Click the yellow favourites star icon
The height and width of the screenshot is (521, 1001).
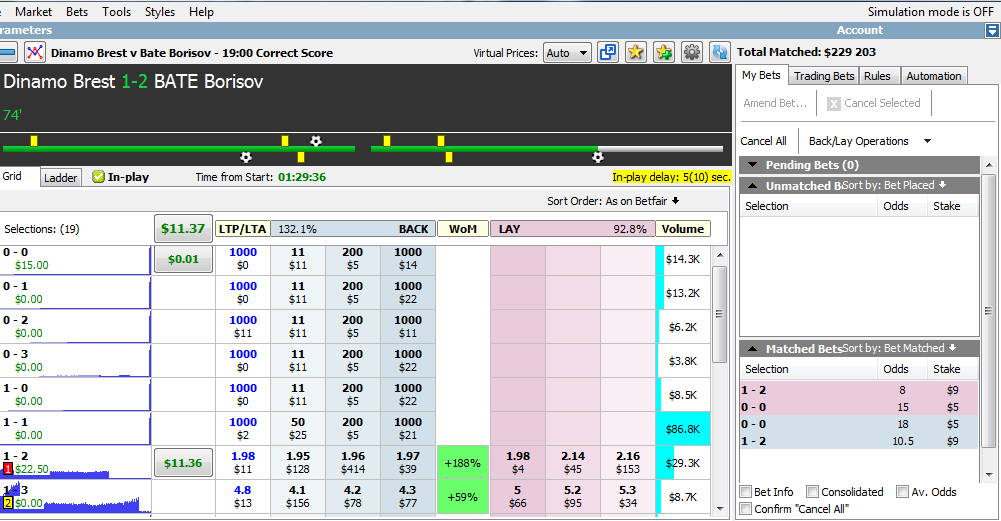coord(635,52)
